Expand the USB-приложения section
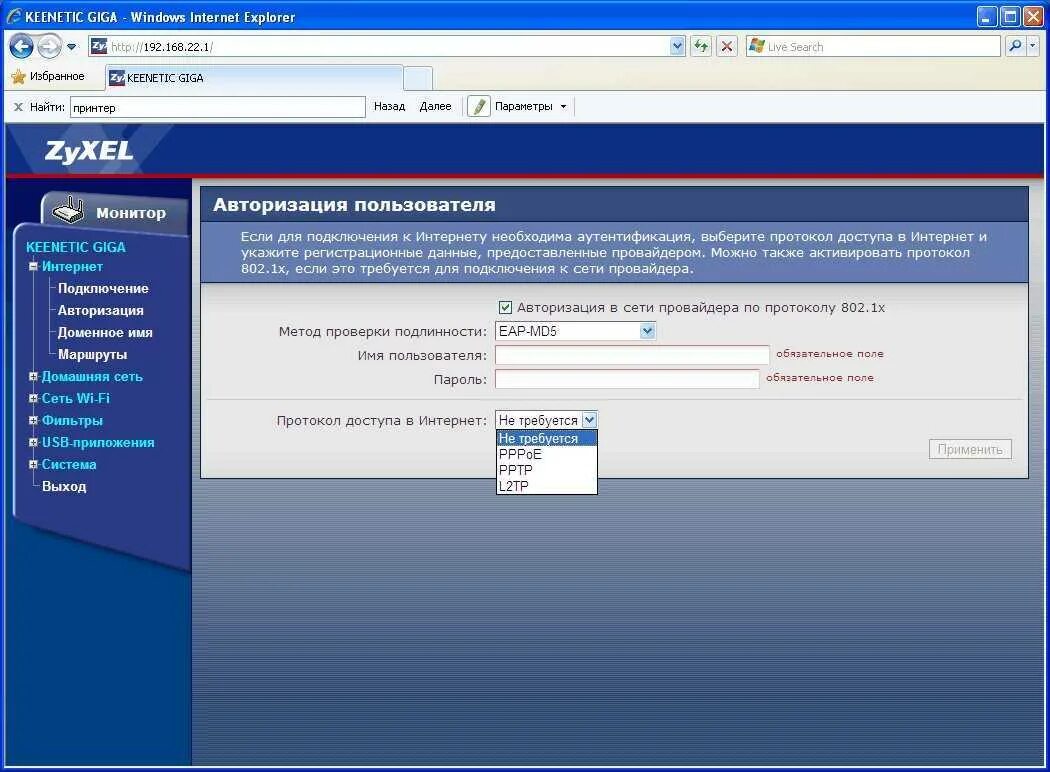 [x=33, y=443]
